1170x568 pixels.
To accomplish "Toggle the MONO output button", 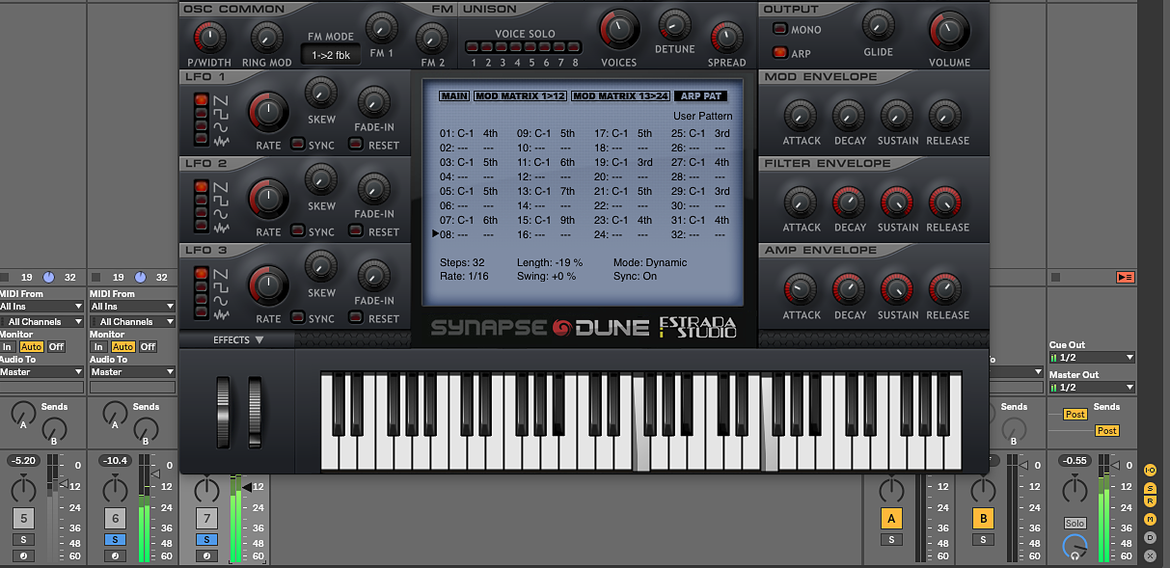I will coord(780,30).
